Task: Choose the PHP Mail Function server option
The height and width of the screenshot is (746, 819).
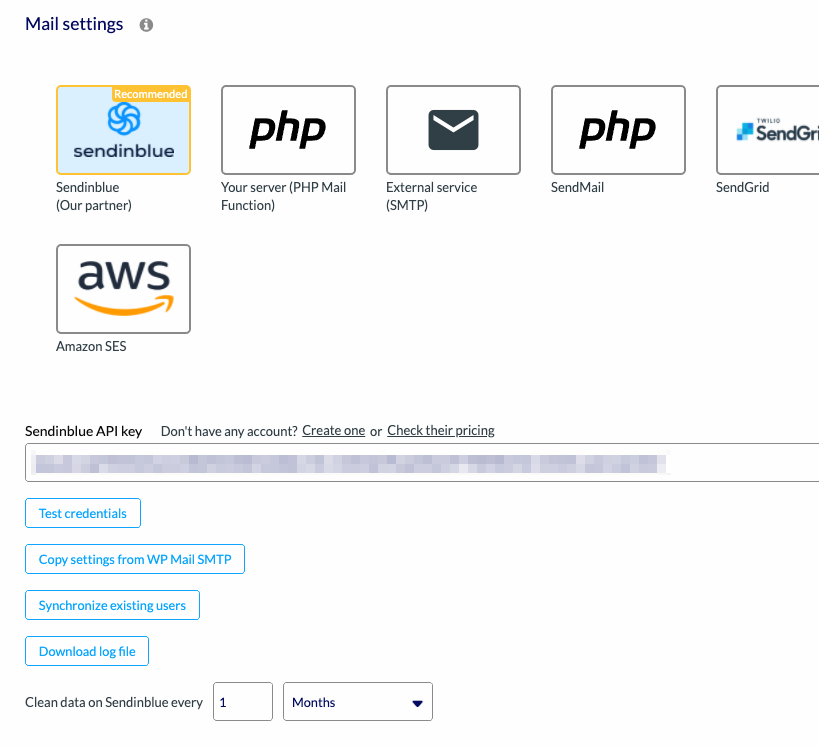Action: click(288, 130)
